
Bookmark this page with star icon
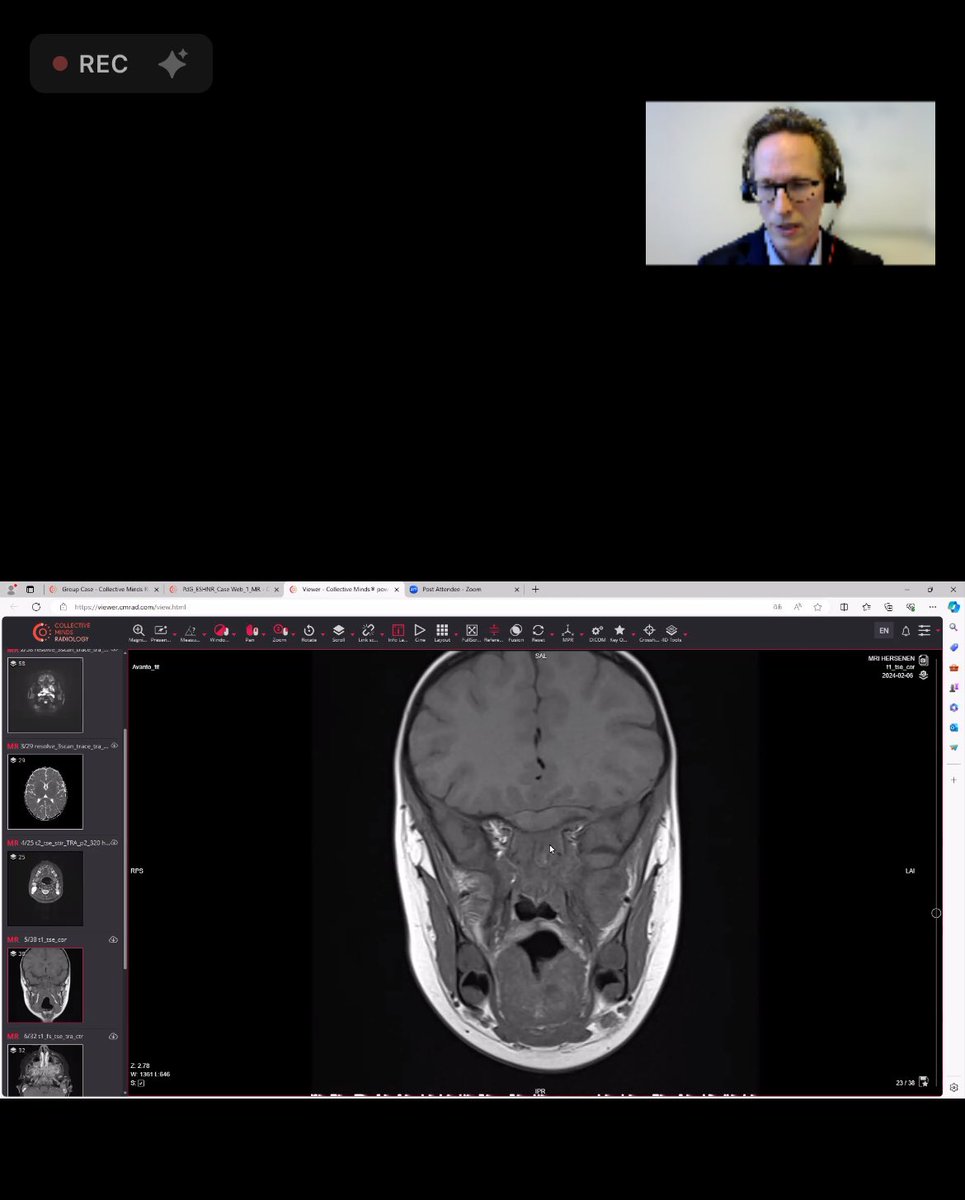817,607
